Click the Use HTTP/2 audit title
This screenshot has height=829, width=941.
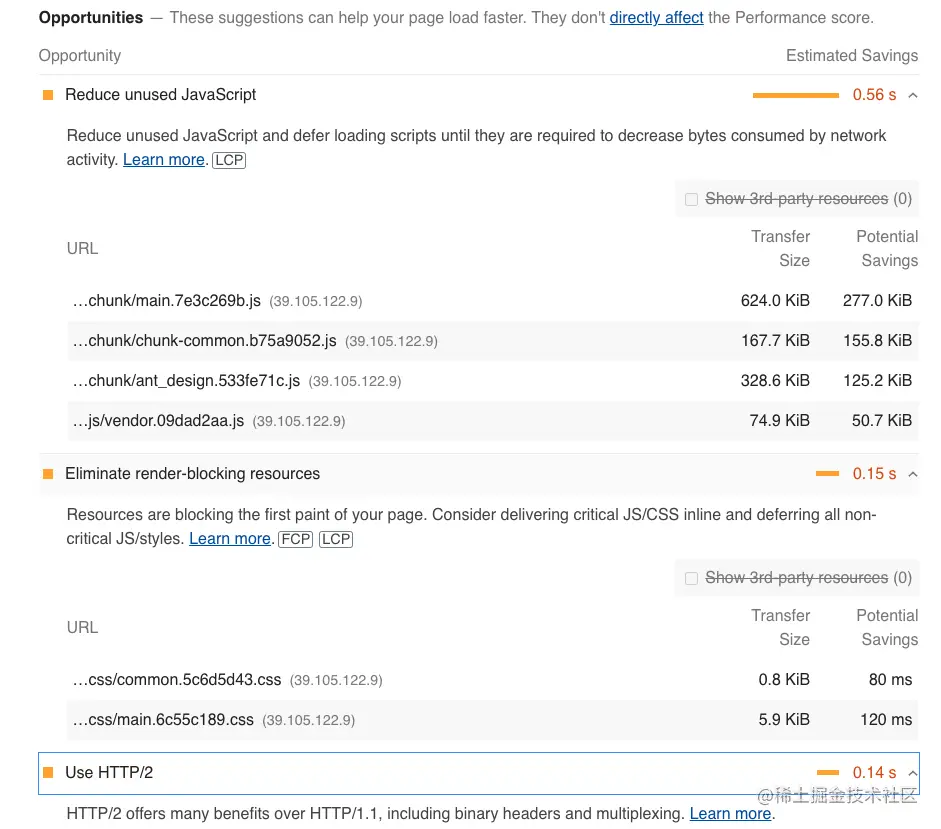pos(109,773)
